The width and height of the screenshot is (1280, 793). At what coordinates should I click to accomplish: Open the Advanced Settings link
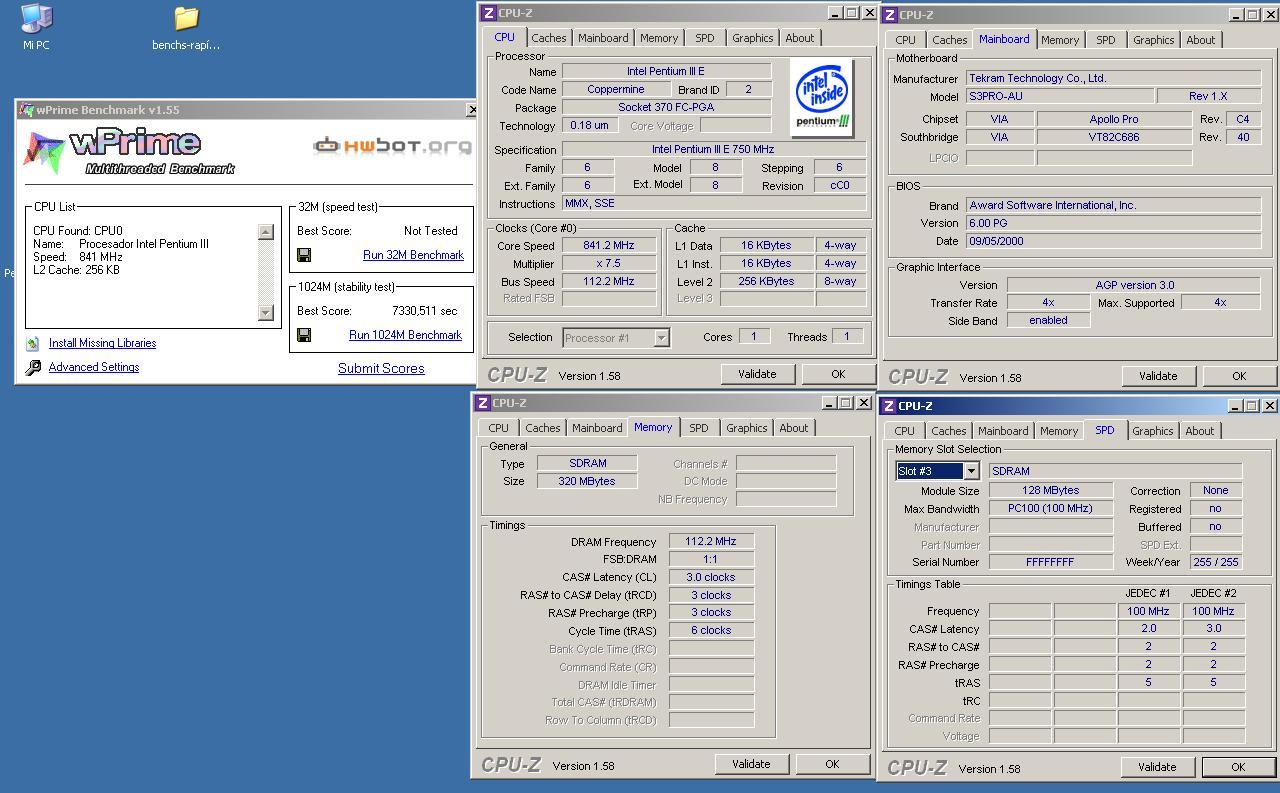coord(94,367)
